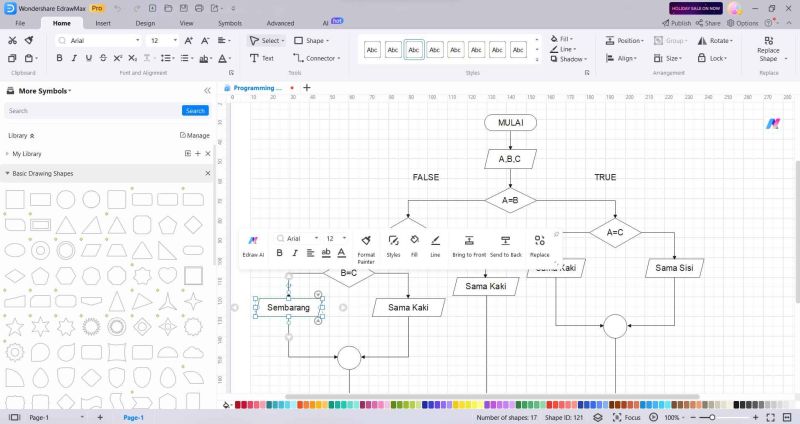The height and width of the screenshot is (424, 800).
Task: Select the Sama Sisi flowchart shape
Action: [674, 268]
